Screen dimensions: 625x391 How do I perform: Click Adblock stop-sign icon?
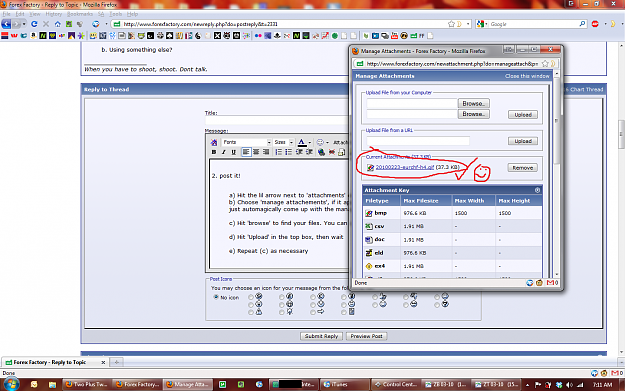pyautogui.click(x=595, y=24)
